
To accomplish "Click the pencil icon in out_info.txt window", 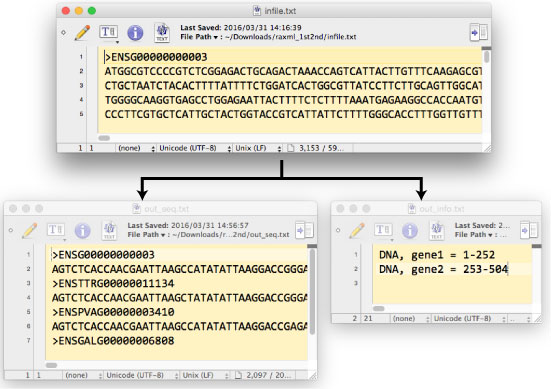I will (357, 231).
